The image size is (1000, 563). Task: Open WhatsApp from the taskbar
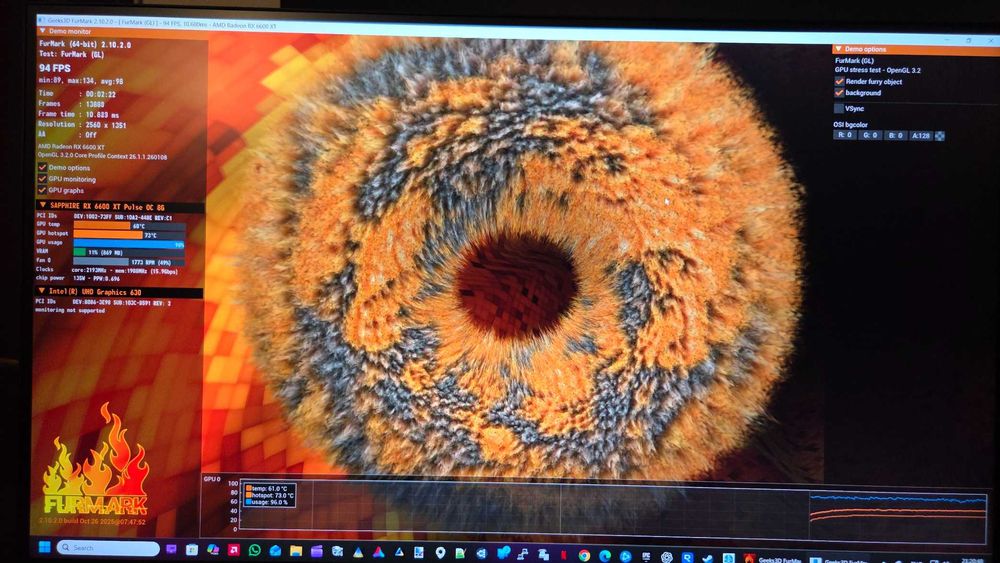(x=254, y=550)
